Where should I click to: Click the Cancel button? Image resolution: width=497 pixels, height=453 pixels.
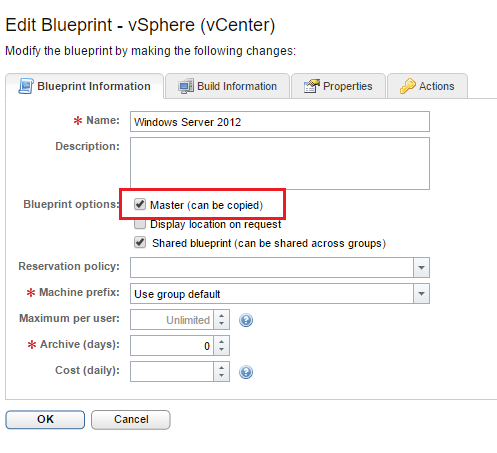[131, 419]
